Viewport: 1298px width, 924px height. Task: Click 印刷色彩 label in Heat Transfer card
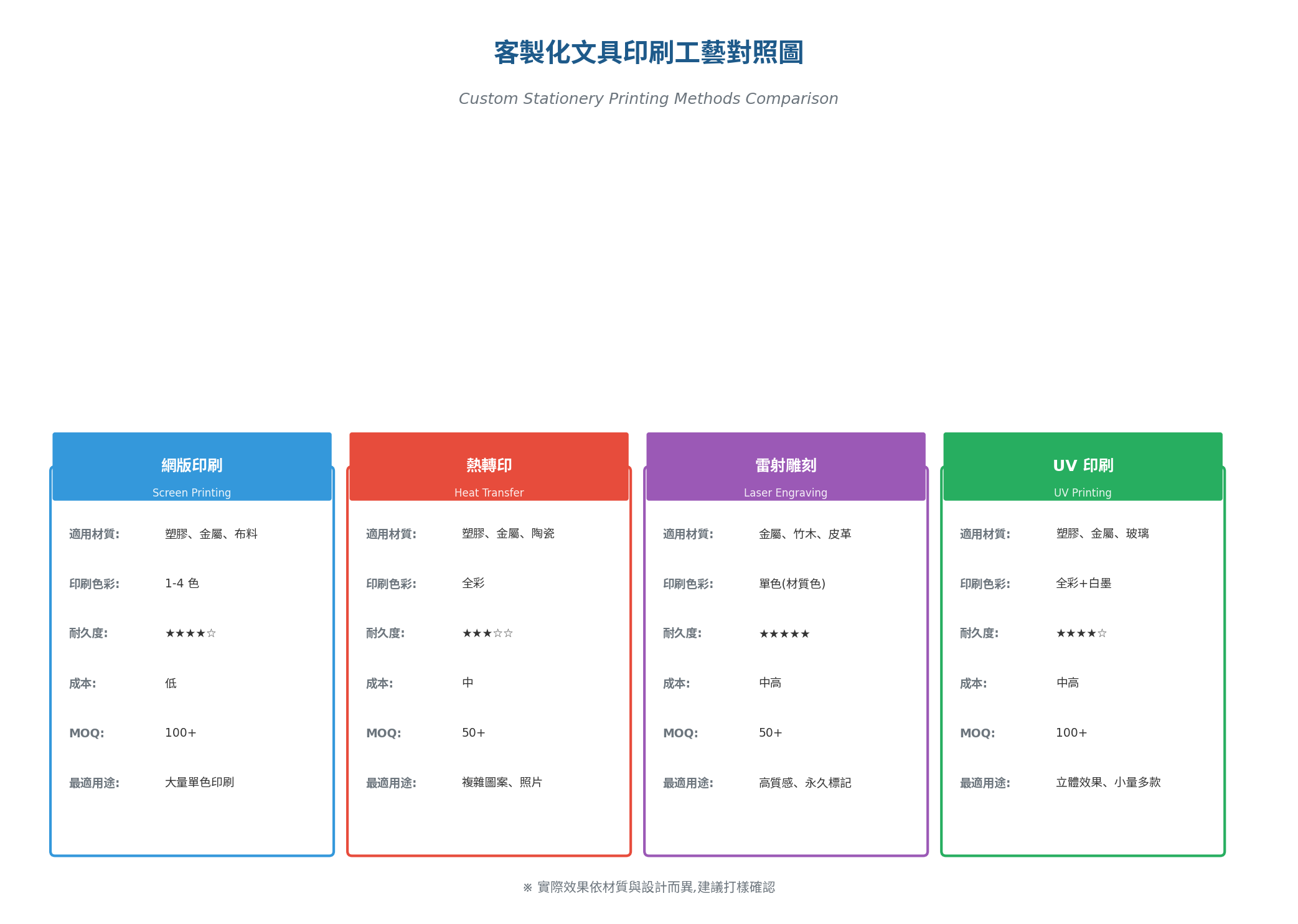[391, 584]
